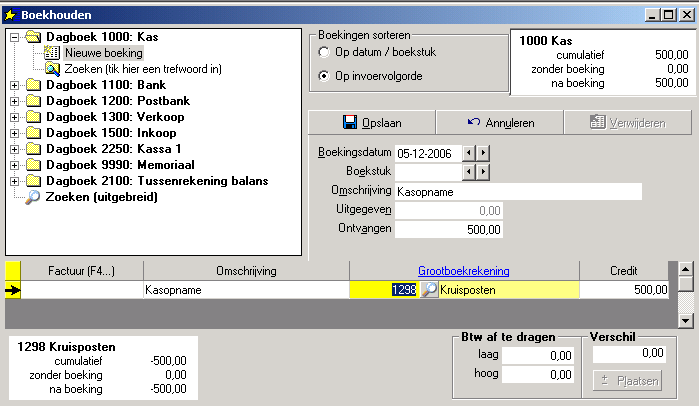This screenshot has width=699, height=406.
Task: Open the Grootboekrekening column header link
Action: (463, 271)
